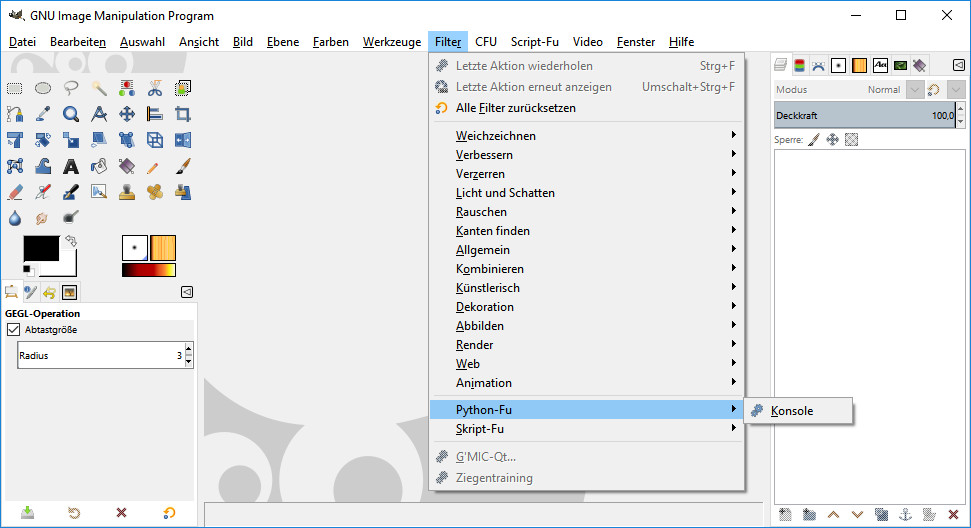Expand the Verzerren submenu
This screenshot has height=528, width=971.
(586, 174)
